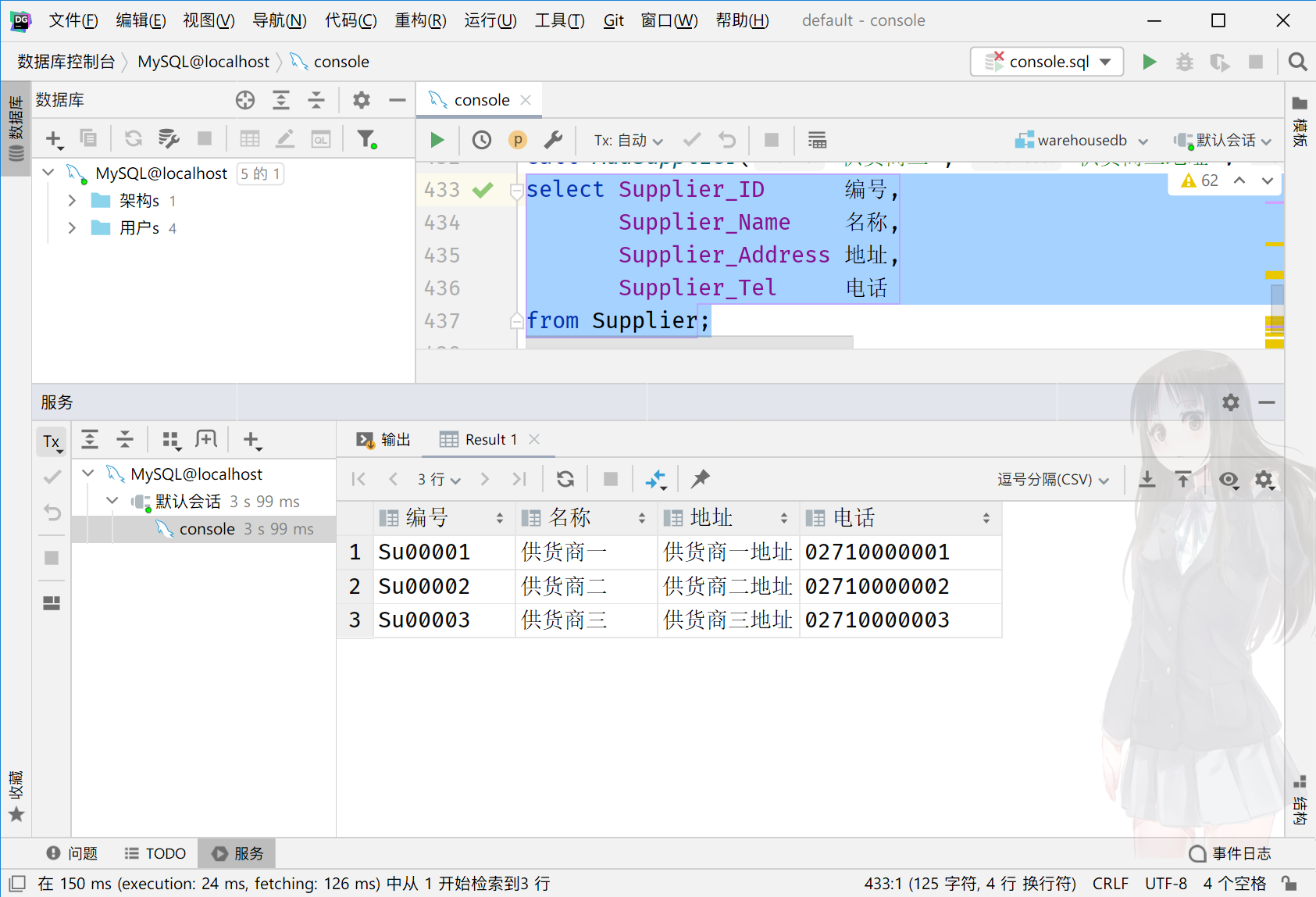Open 3 行 page size dropdown

(439, 479)
